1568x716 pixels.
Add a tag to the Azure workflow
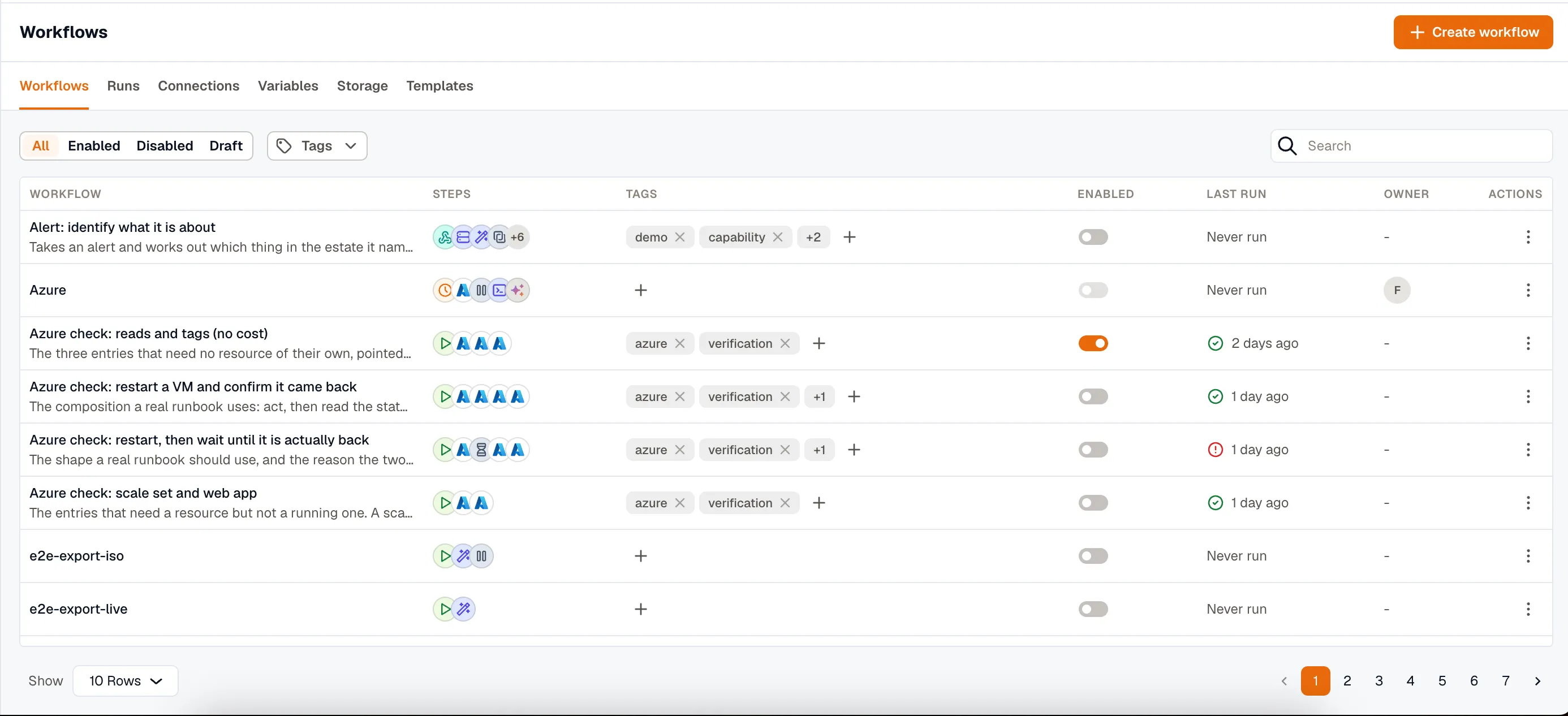[x=640, y=290]
